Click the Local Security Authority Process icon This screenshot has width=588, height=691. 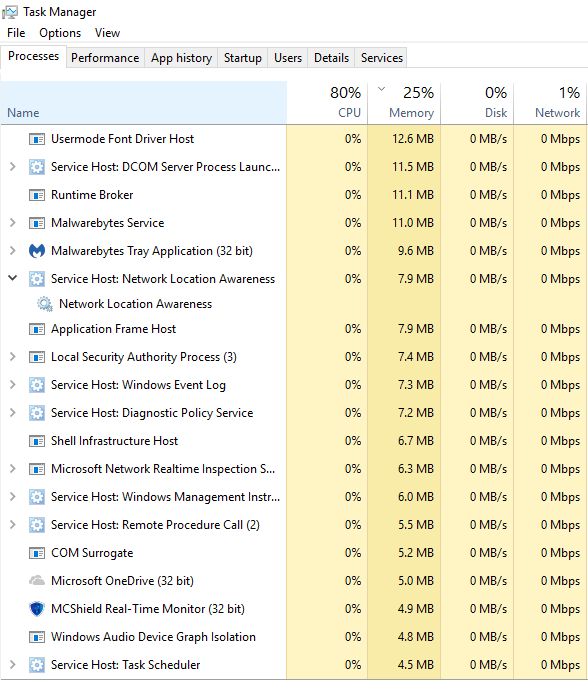37,357
